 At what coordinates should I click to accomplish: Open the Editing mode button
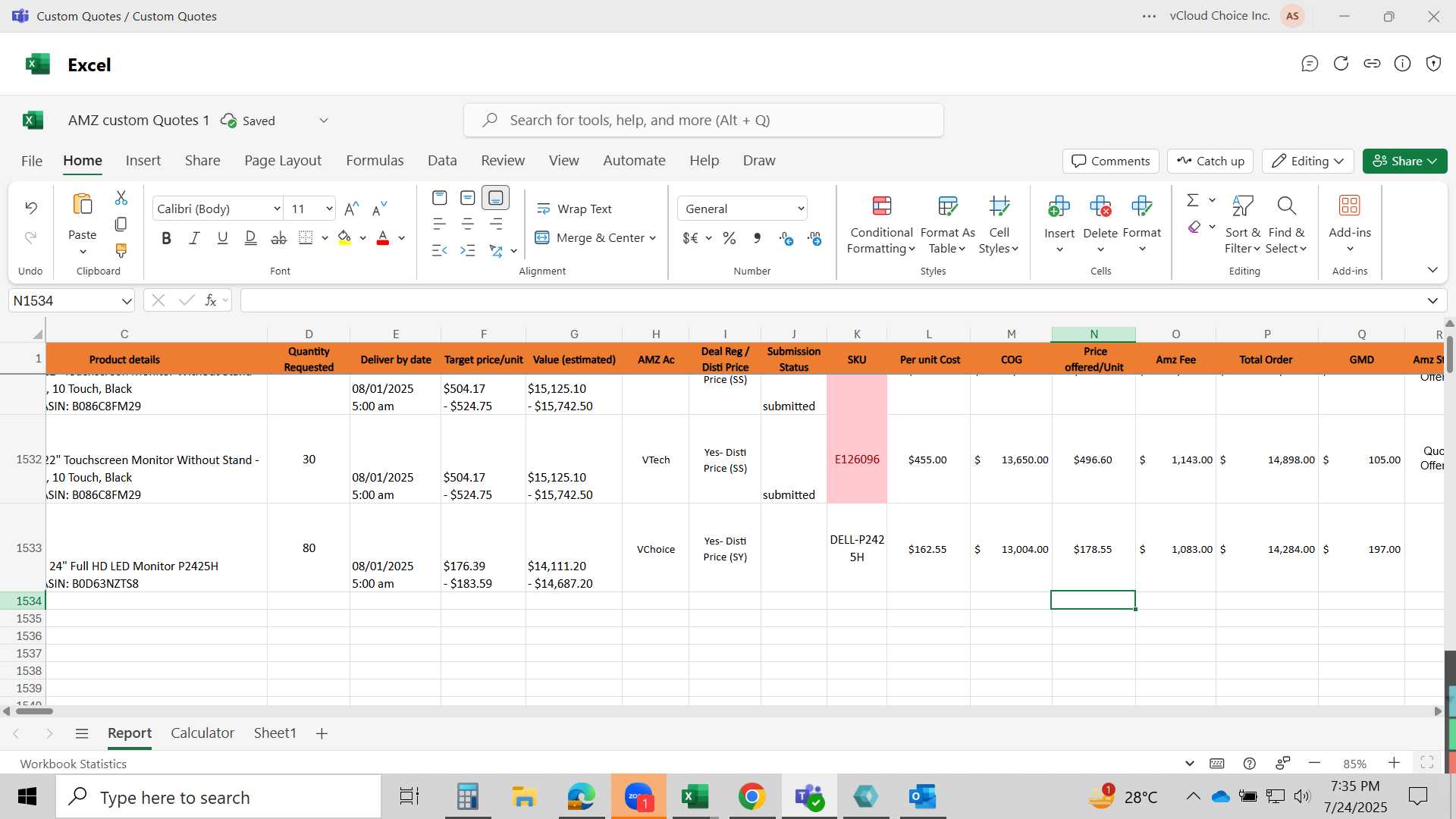coord(1309,161)
